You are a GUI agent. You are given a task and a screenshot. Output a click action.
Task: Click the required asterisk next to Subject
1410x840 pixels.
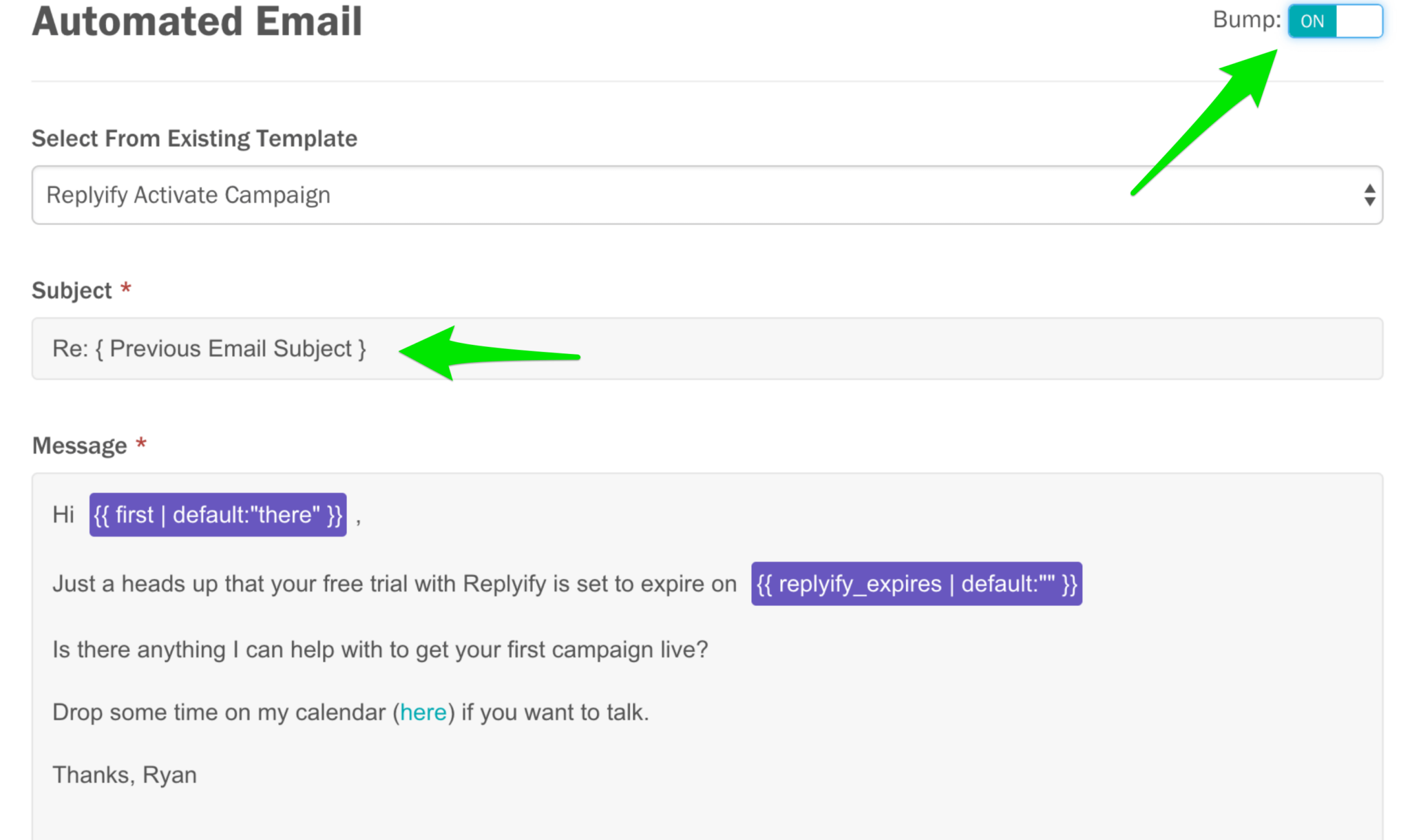click(x=126, y=290)
